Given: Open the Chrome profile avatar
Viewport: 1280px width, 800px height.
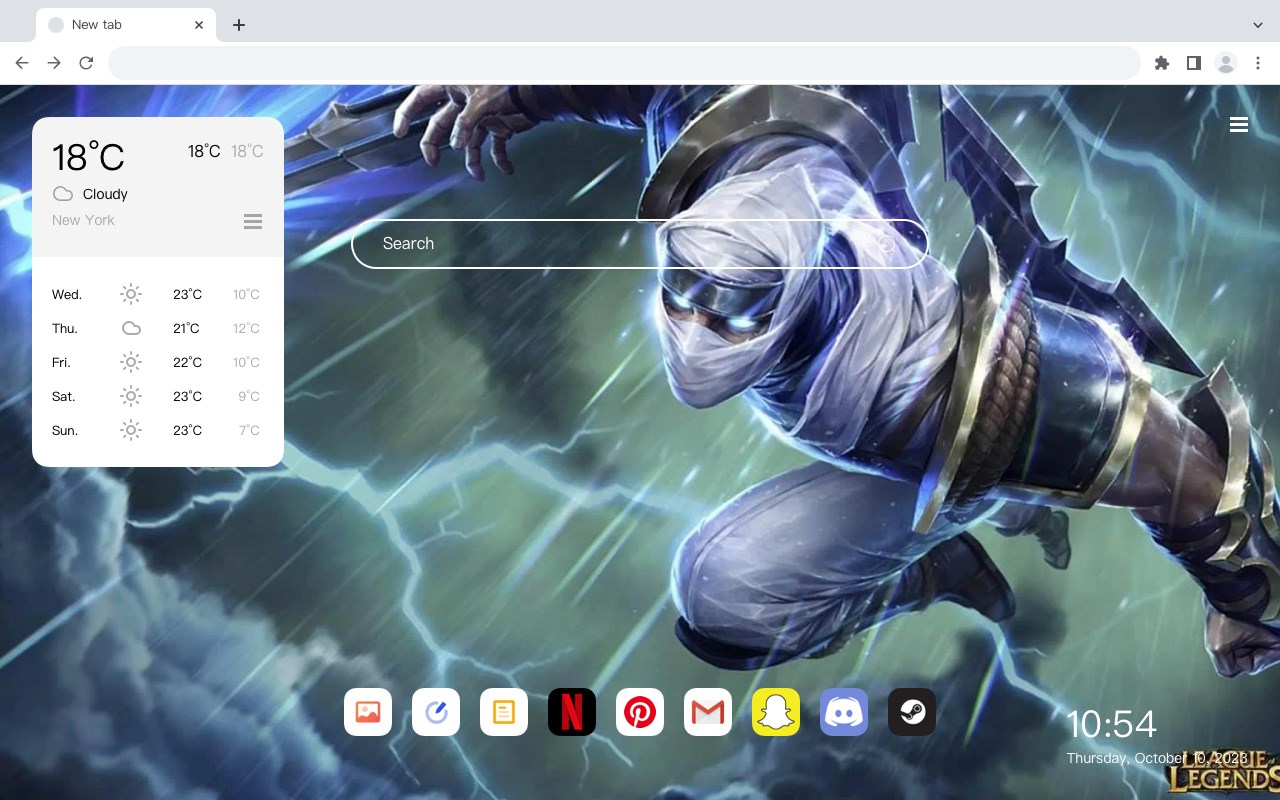Looking at the screenshot, I should tap(1226, 63).
